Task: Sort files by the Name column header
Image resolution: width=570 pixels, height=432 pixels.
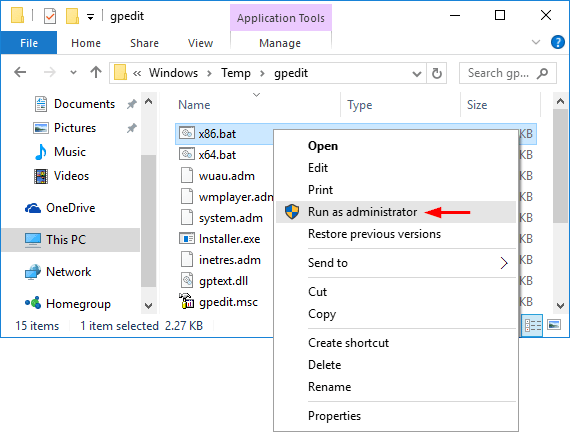Action: (x=194, y=105)
